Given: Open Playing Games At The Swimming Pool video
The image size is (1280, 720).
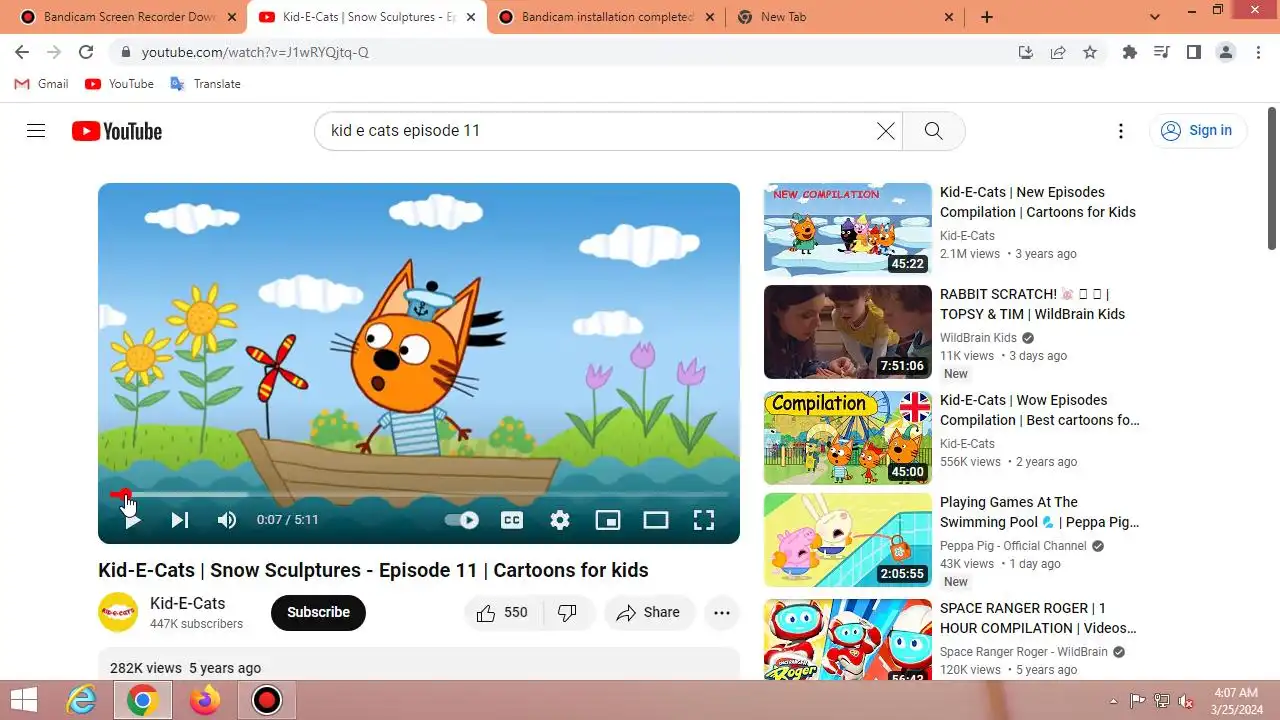Looking at the screenshot, I should (1039, 512).
